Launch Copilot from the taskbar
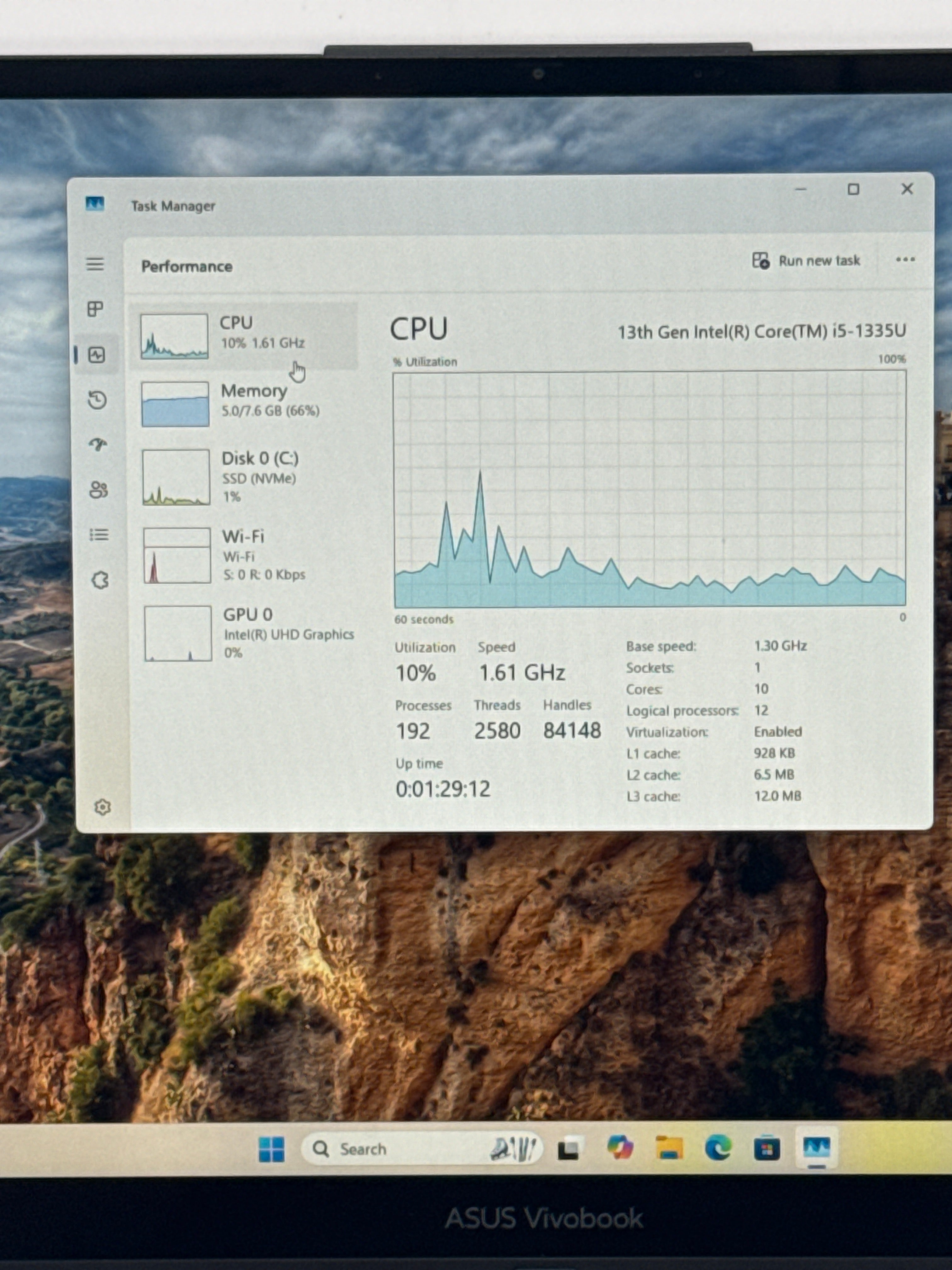952x1270 pixels. coord(620,1148)
